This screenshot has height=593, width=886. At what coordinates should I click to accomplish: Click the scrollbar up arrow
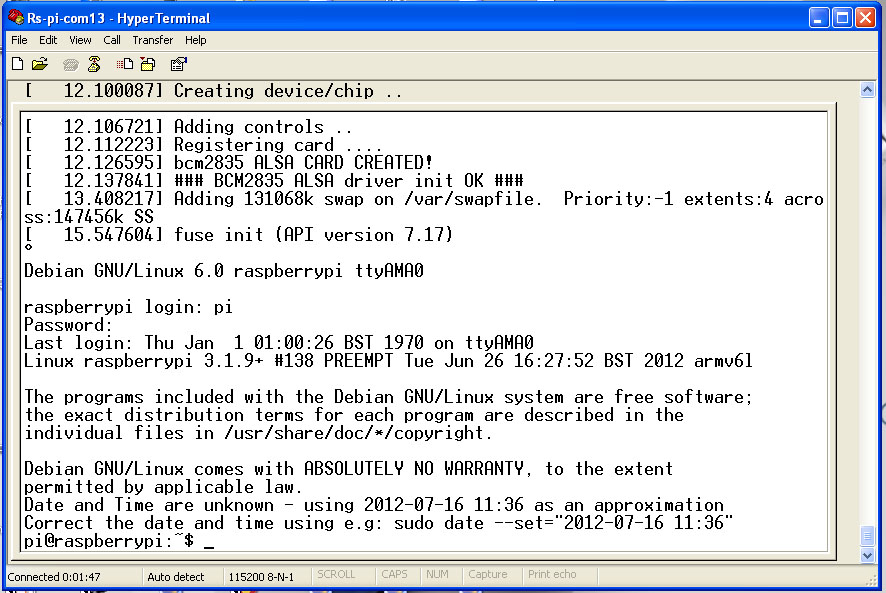867,90
